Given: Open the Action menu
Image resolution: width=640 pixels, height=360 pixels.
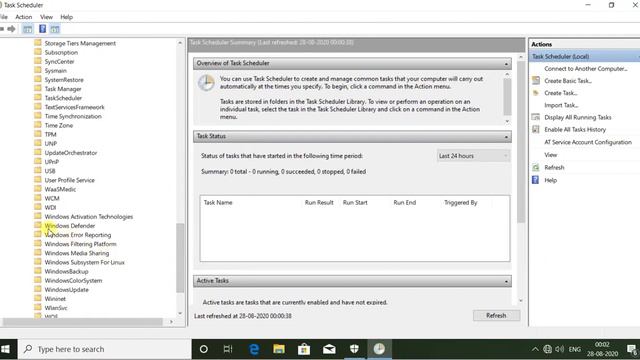Looking at the screenshot, I should point(23,17).
